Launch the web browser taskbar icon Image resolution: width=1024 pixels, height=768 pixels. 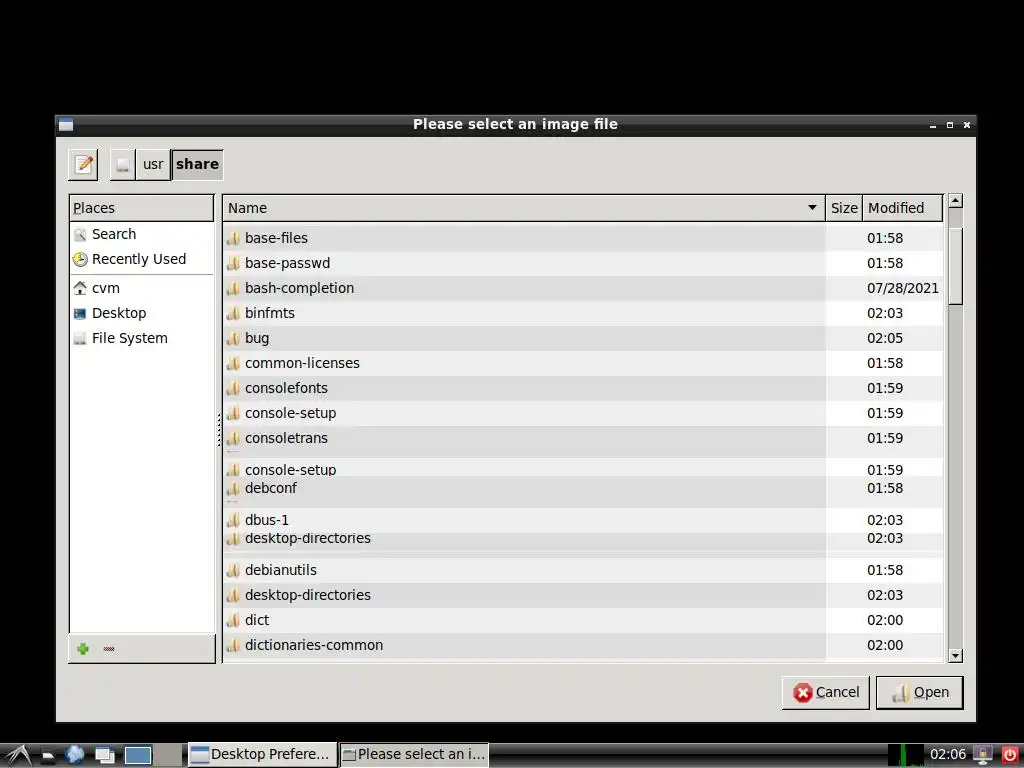pos(75,755)
